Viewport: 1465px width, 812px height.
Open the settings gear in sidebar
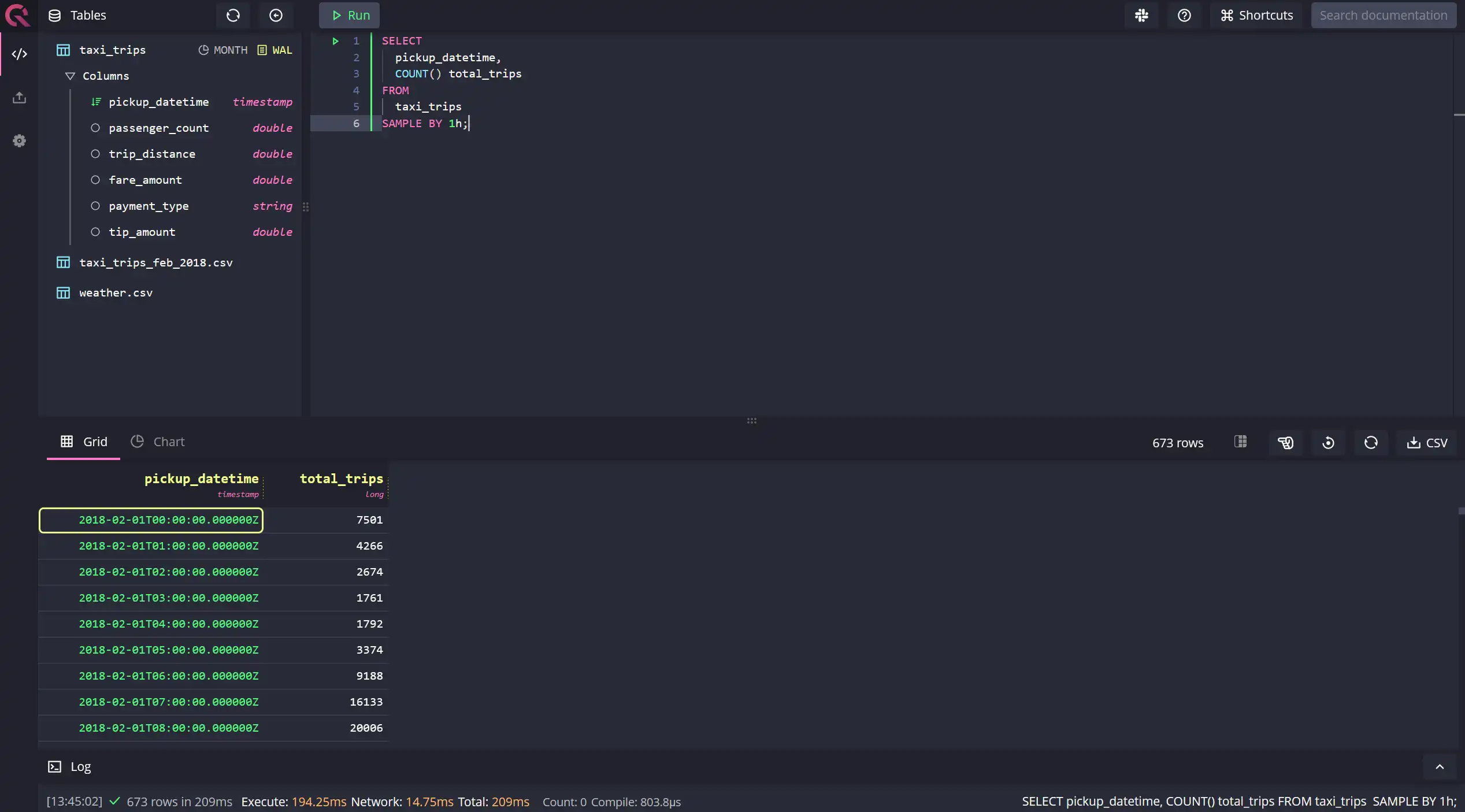(19, 141)
